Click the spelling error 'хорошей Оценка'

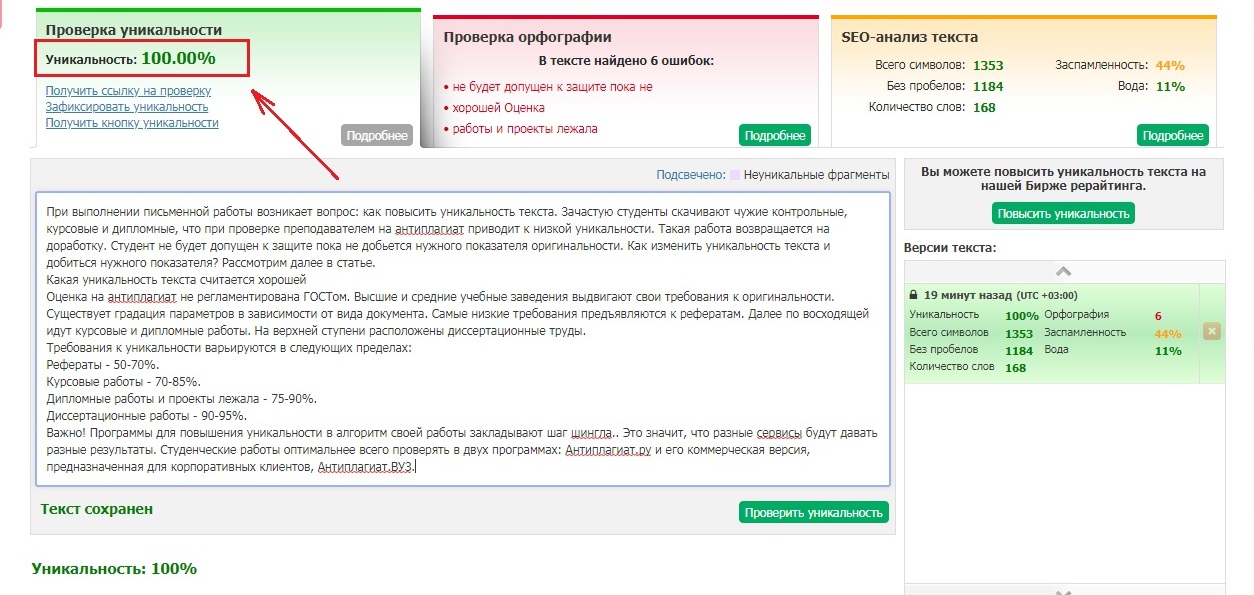498,108
